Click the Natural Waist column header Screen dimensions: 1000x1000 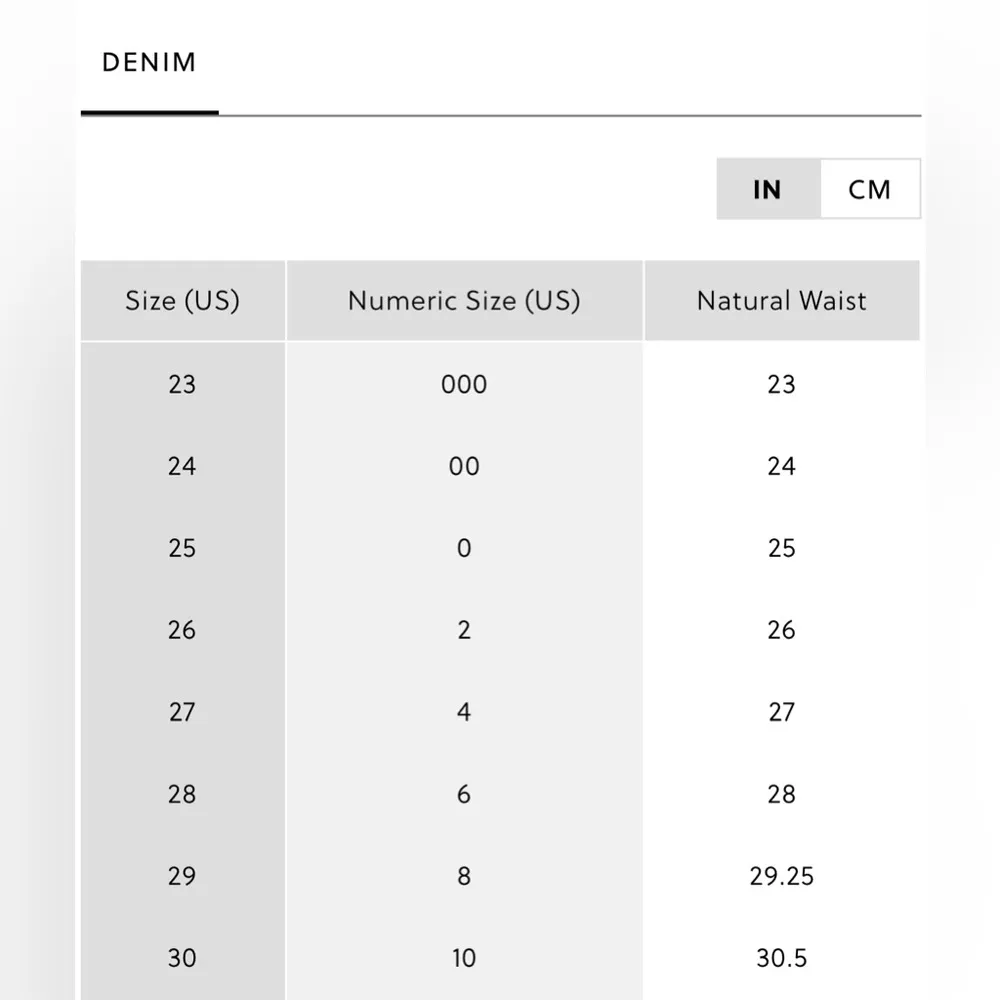(781, 301)
